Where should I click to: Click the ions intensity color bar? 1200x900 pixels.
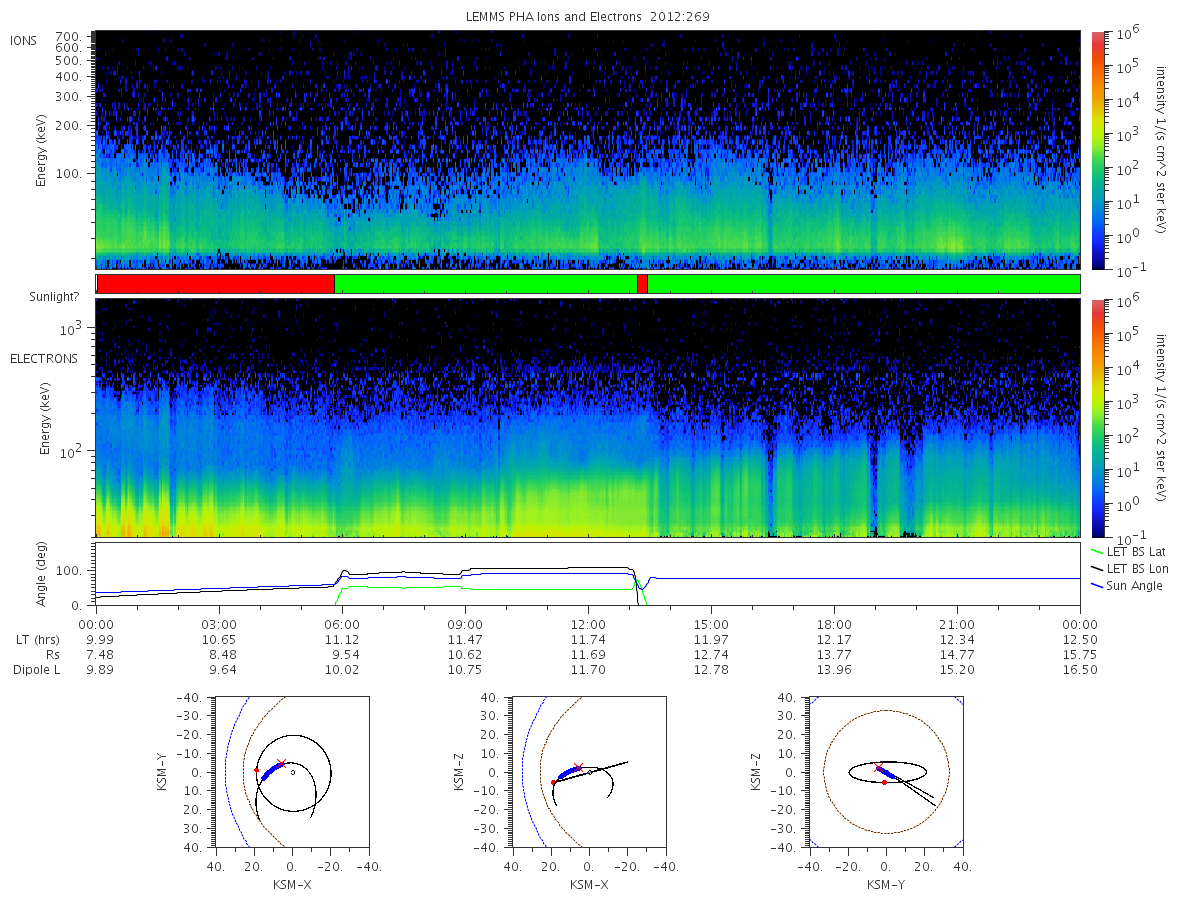1097,150
